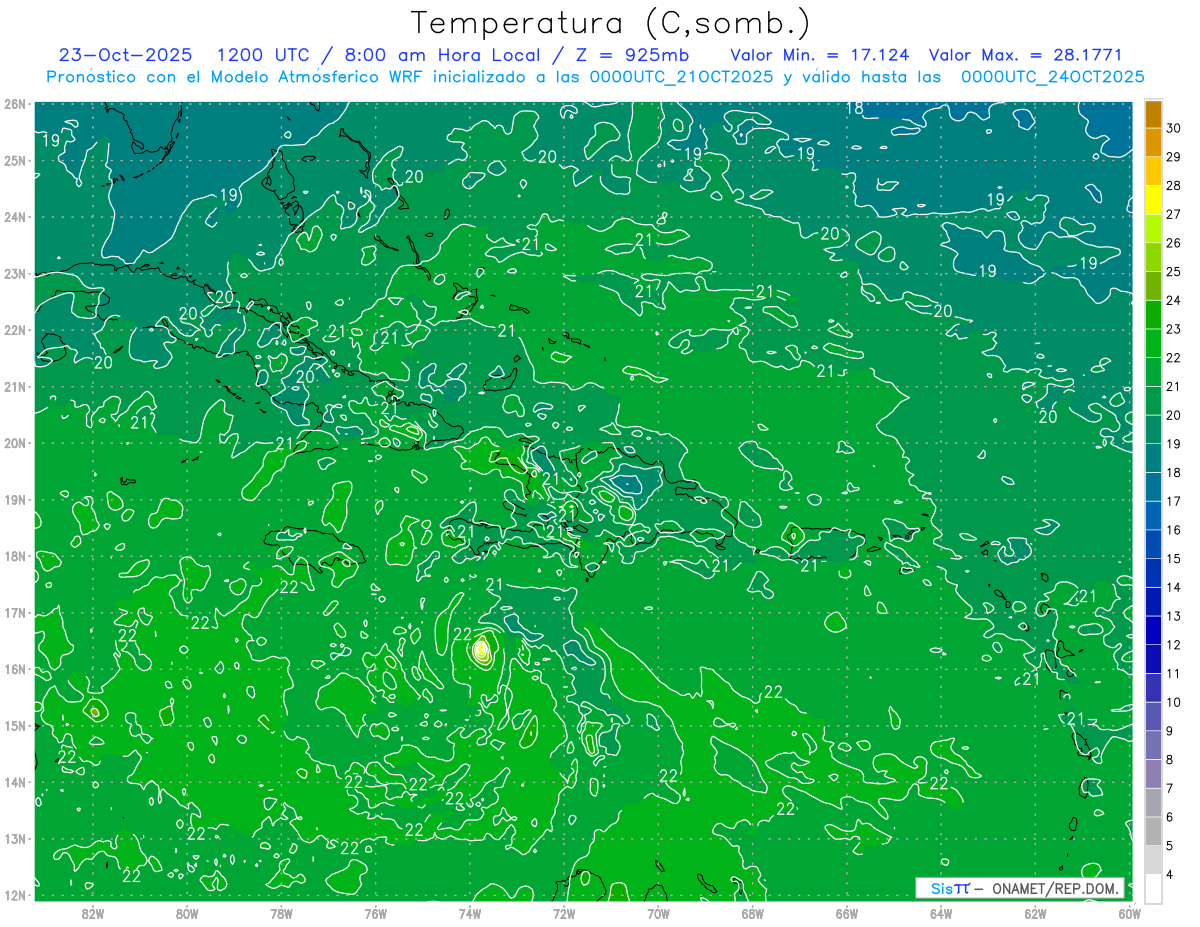
Task: Click the "22N" latitude axis label
Action: pos(15,330)
